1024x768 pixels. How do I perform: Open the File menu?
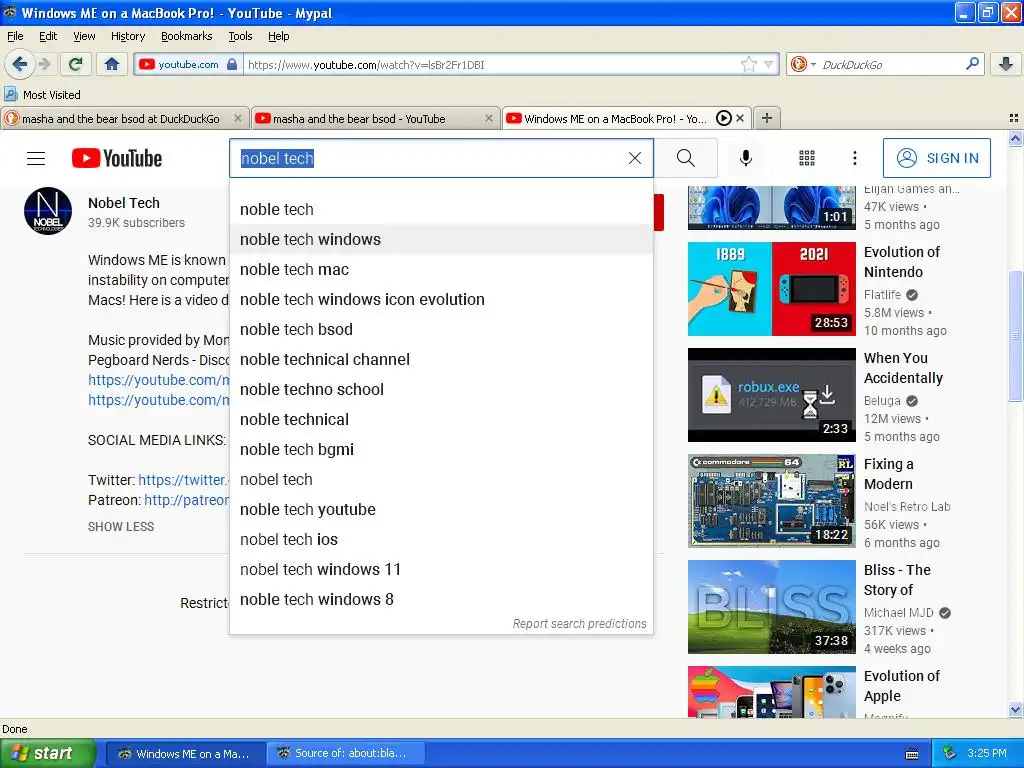[x=15, y=36]
